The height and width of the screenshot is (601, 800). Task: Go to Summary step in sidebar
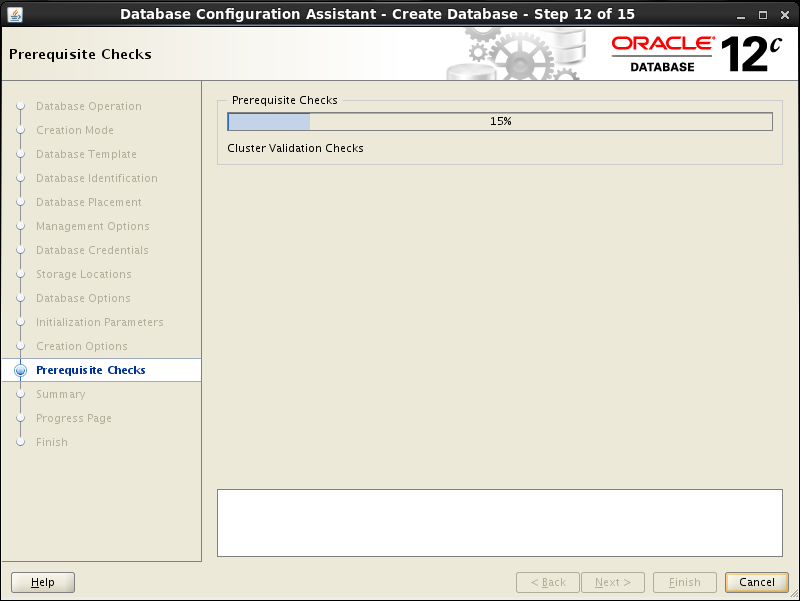(61, 394)
